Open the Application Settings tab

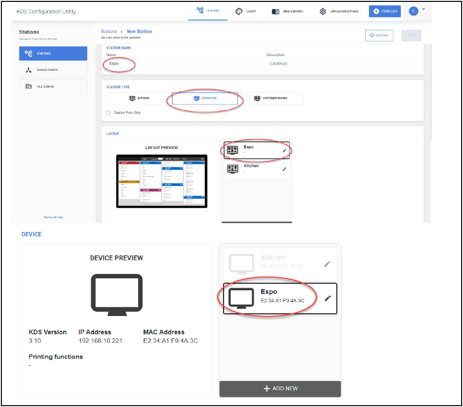click(x=339, y=11)
